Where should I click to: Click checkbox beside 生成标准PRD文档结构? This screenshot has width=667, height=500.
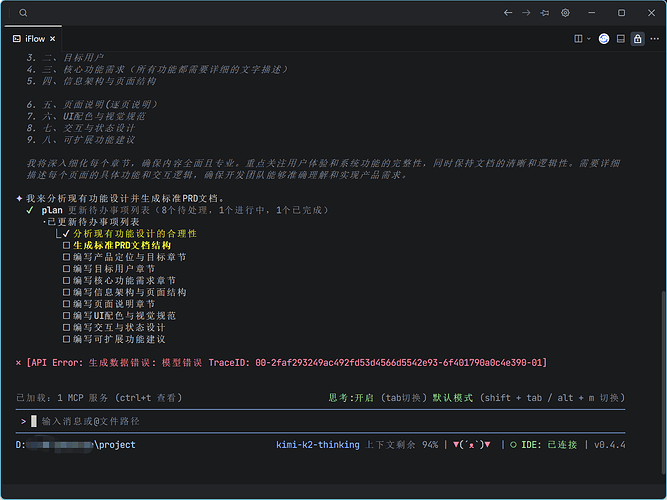[x=66, y=246]
